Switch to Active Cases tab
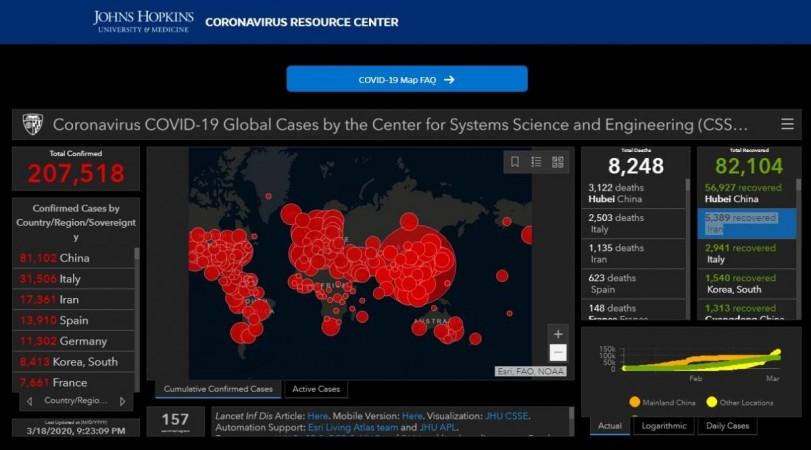 [x=316, y=389]
